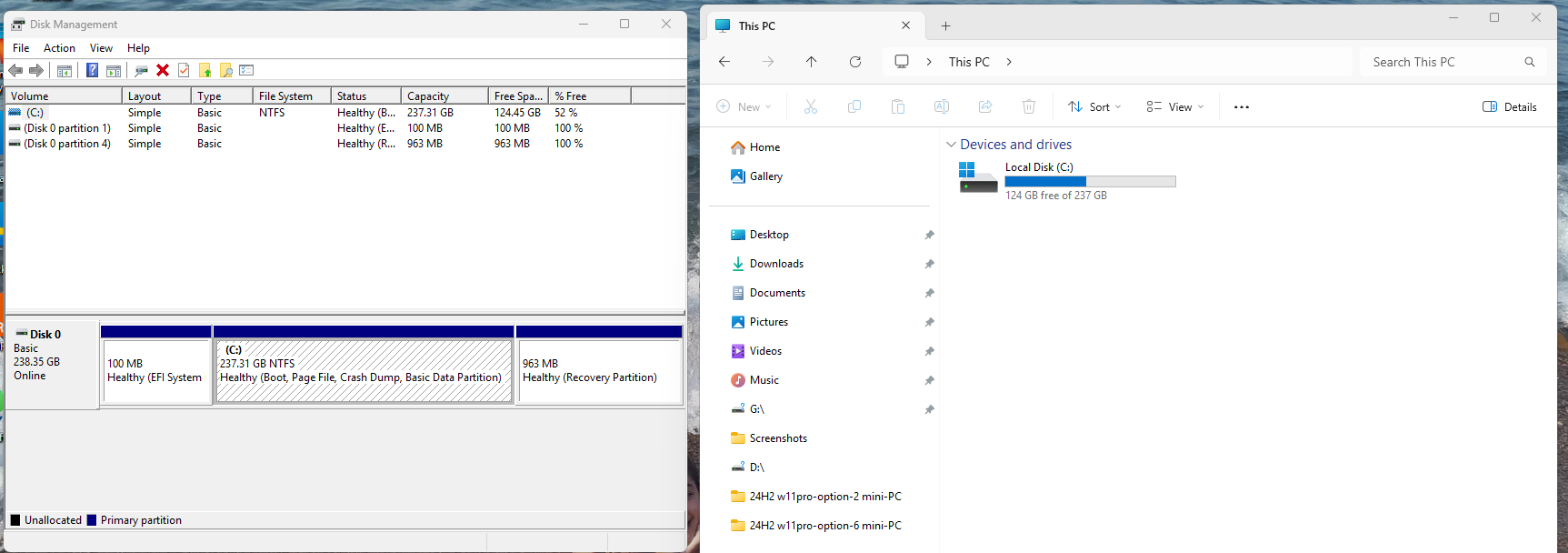Click the Share icon in File Explorer toolbar
Screen dimensions: 1568x553
(985, 106)
